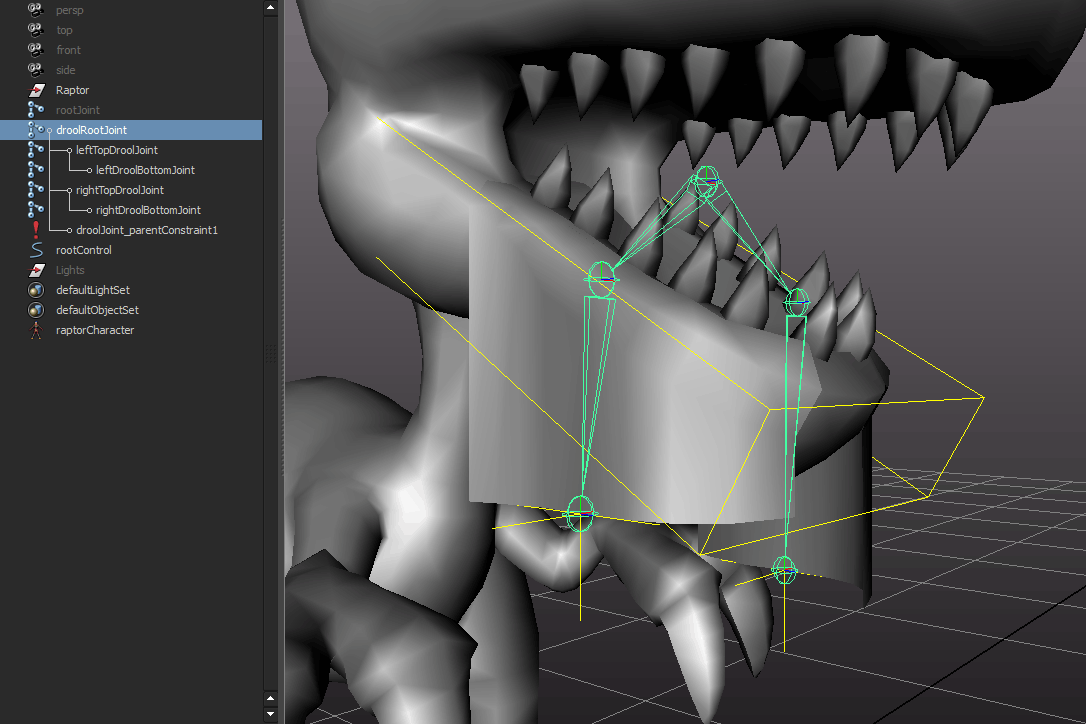Click the red parentConstraint exclamation icon
Image resolution: width=1086 pixels, height=724 pixels.
point(36,230)
